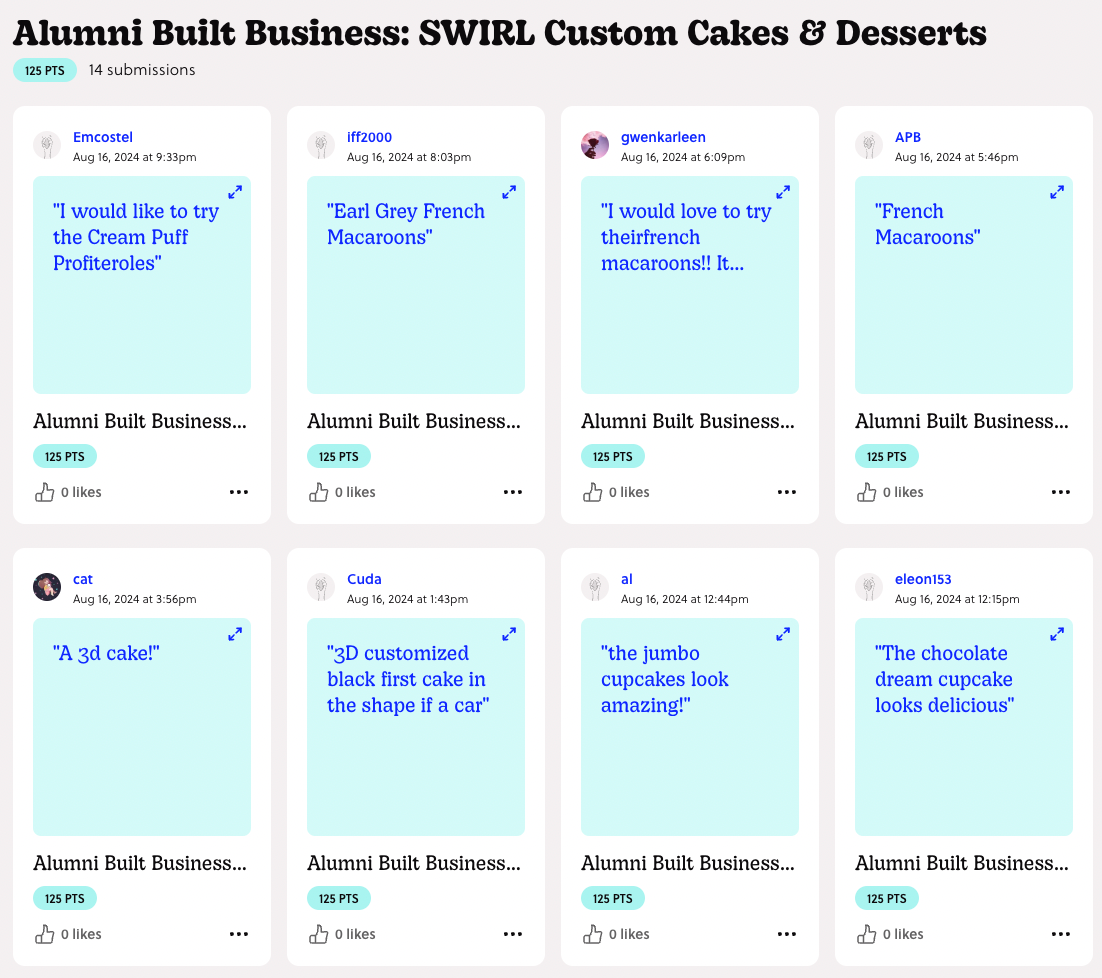Expand al's jumbo cupcakes submission

(782, 634)
